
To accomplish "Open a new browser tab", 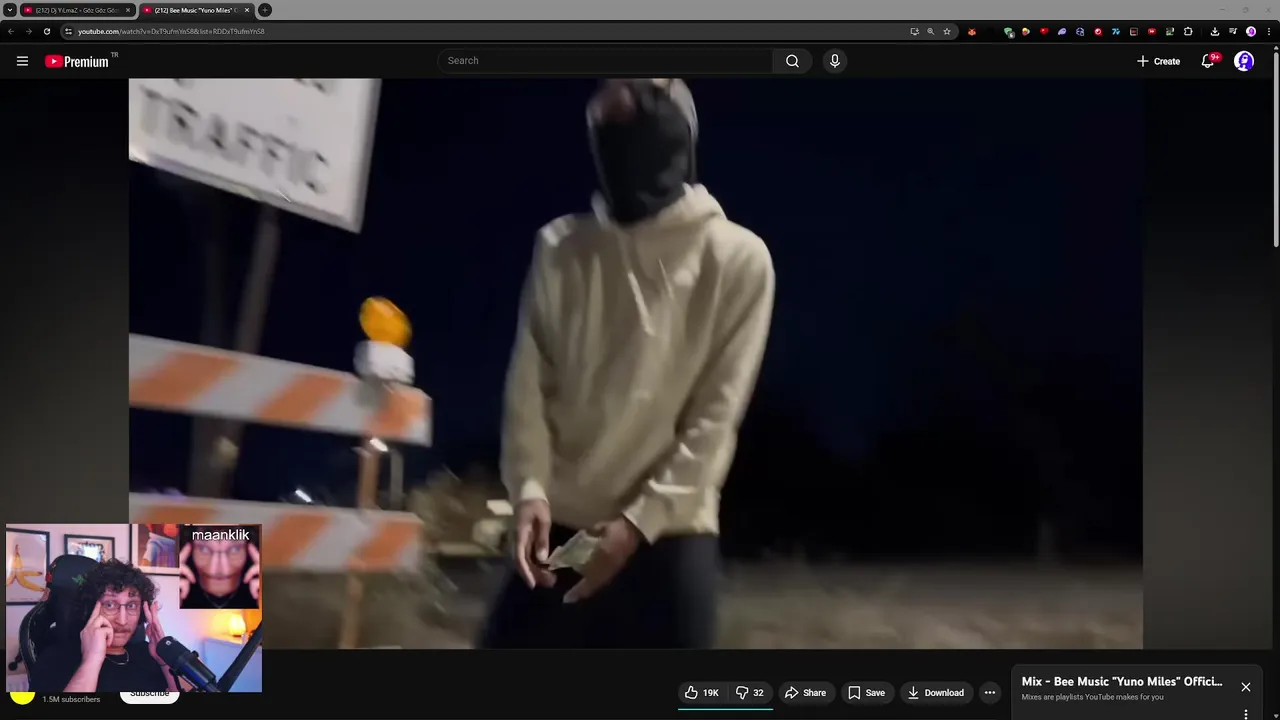I will click(265, 10).
